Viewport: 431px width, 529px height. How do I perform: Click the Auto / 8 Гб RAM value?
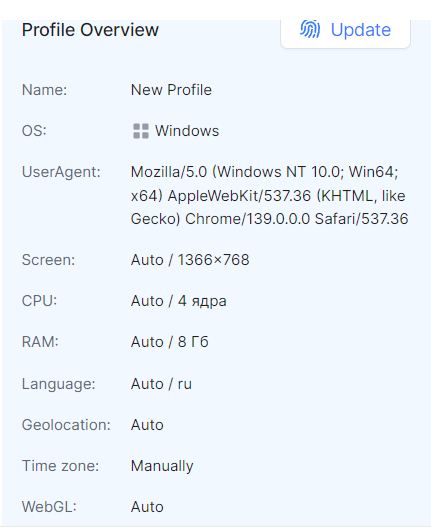(169, 342)
